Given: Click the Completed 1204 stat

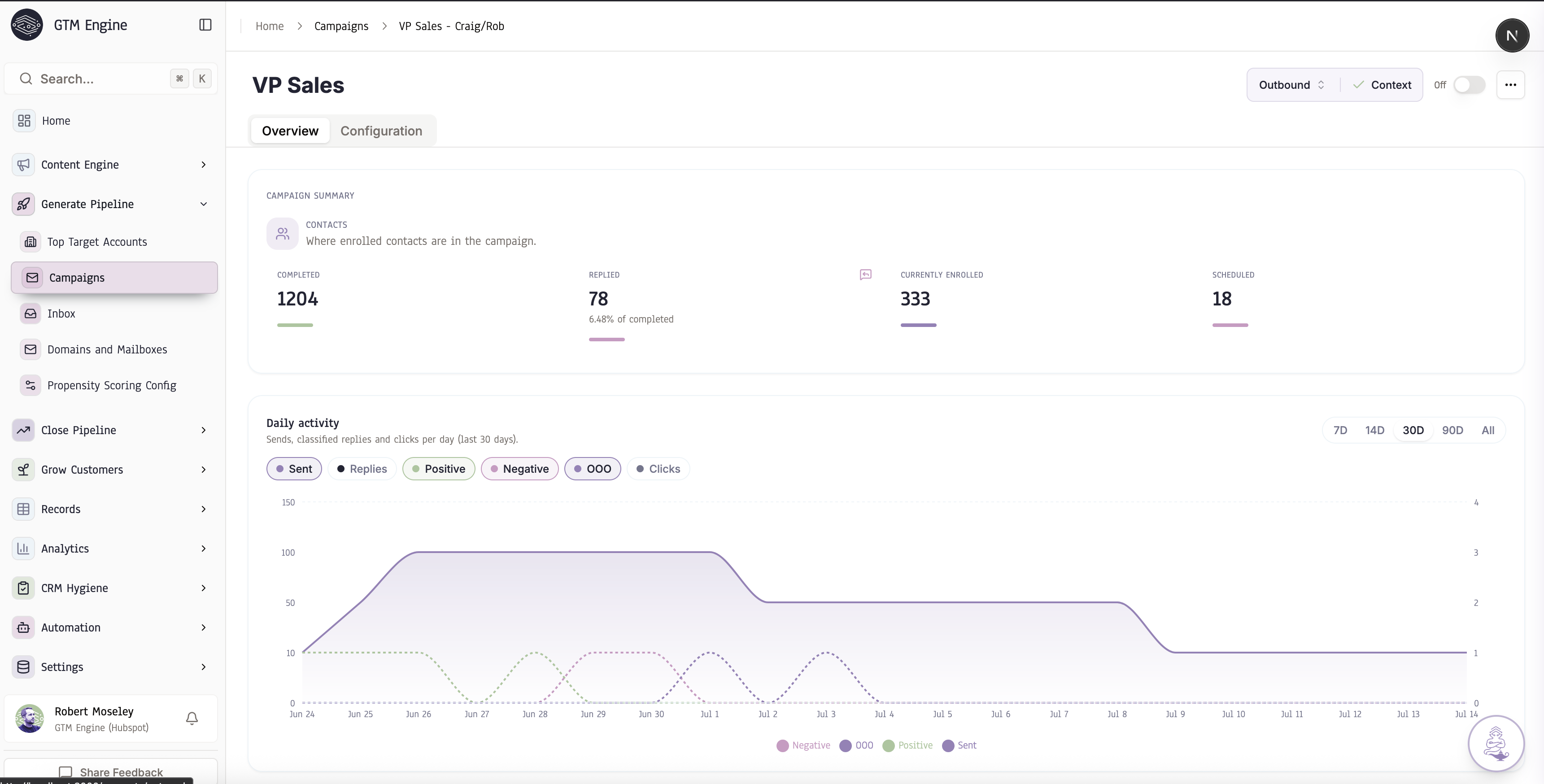Looking at the screenshot, I should point(297,299).
